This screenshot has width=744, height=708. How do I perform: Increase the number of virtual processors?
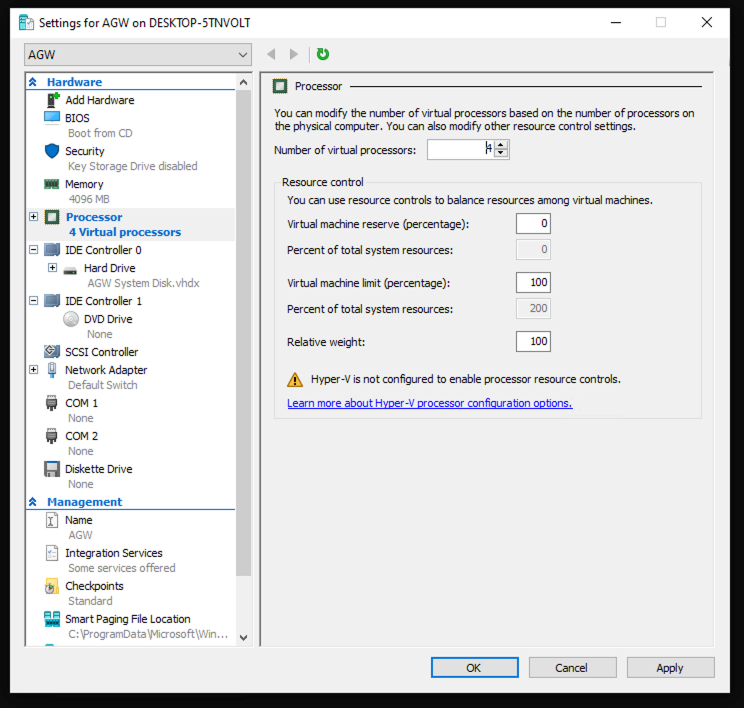502,145
